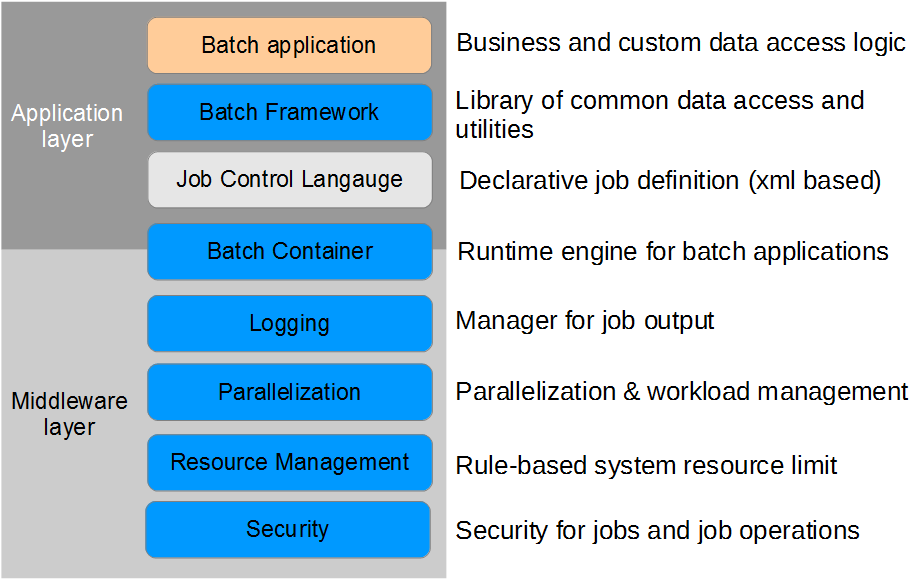The height and width of the screenshot is (581, 917).
Task: Click the Resource Management block
Action: coord(289,462)
